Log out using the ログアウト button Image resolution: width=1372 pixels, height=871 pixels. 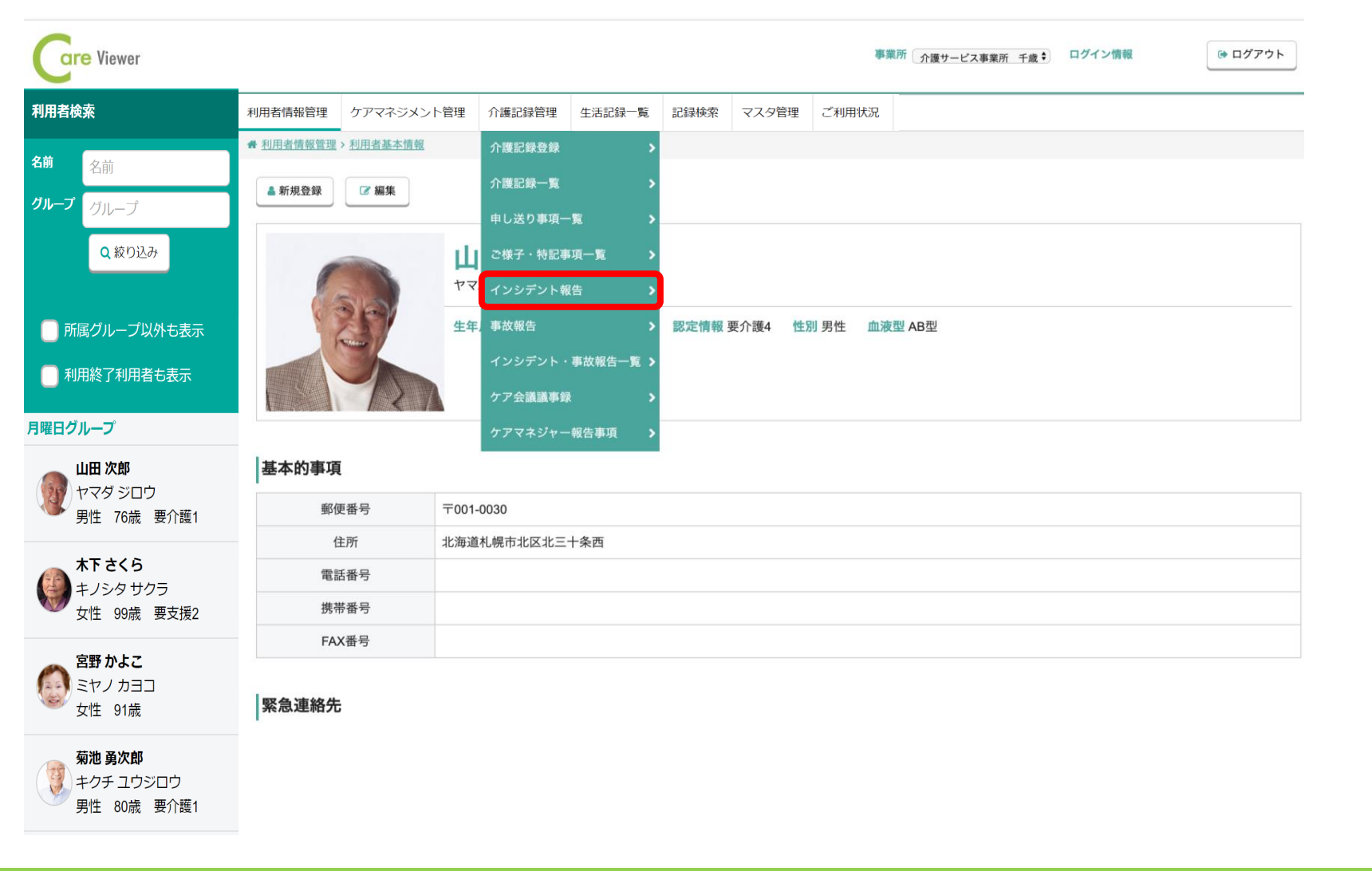(1251, 55)
